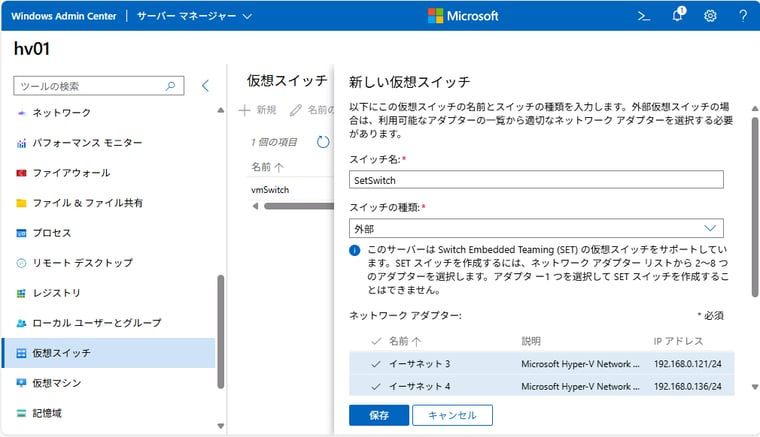Viewport: 760px width, 437px height.
Task: Expand the スイッチの種類 dropdown
Action: pos(536,228)
